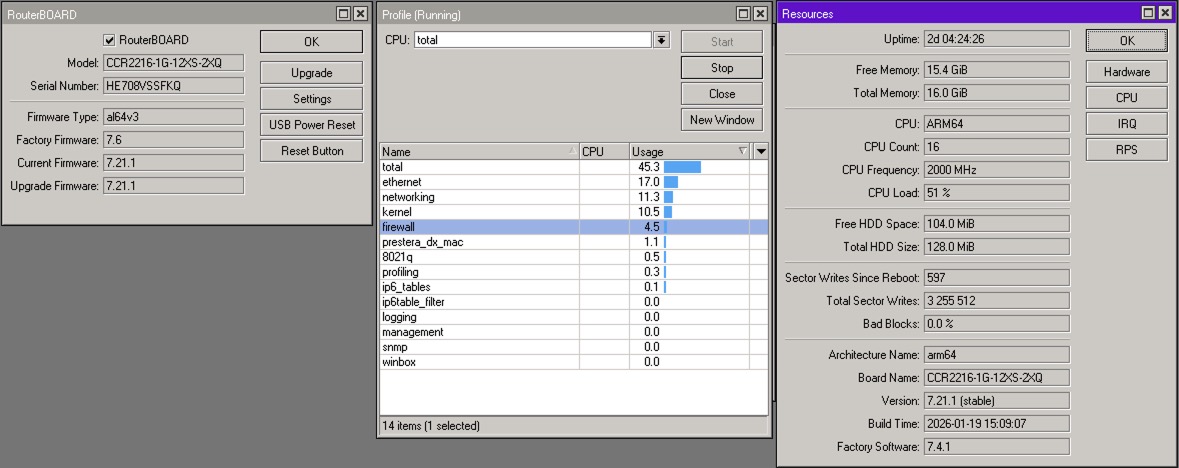The image size is (1179, 468).
Task: Click the Build Time value field
Action: tap(996, 424)
